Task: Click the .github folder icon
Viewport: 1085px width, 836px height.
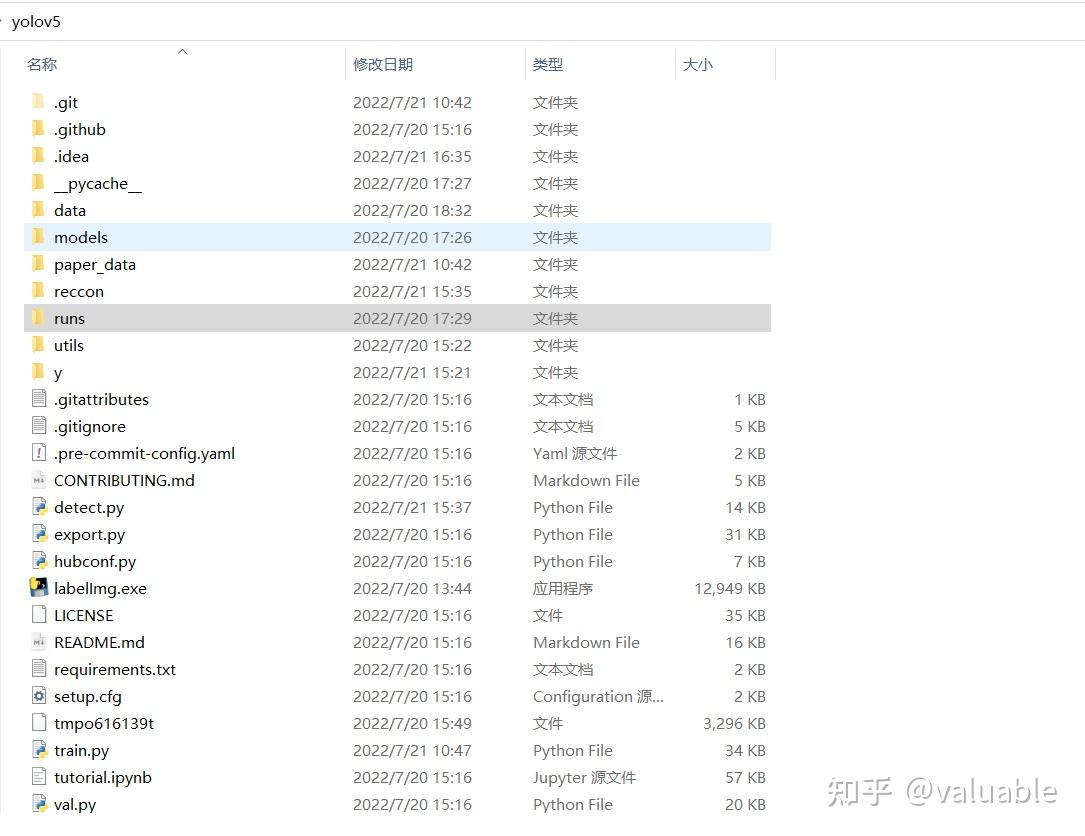Action: pyautogui.click(x=39, y=129)
